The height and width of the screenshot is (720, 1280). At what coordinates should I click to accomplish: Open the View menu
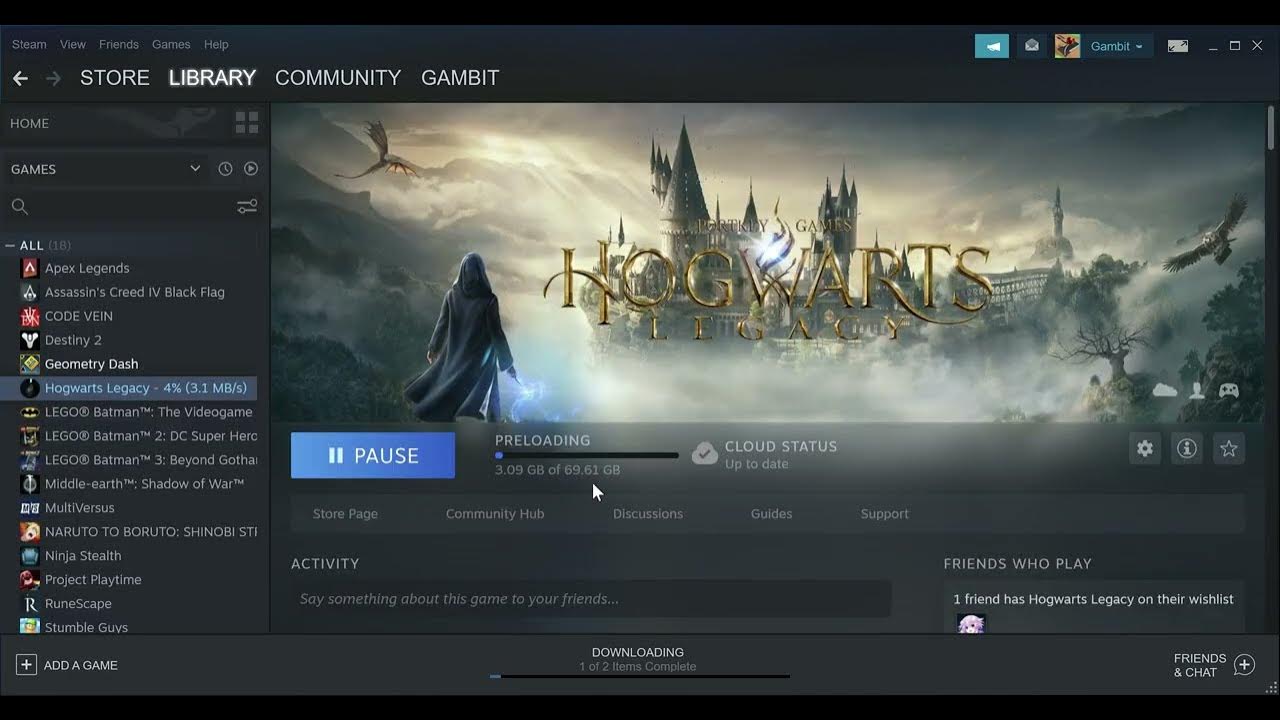click(x=73, y=45)
